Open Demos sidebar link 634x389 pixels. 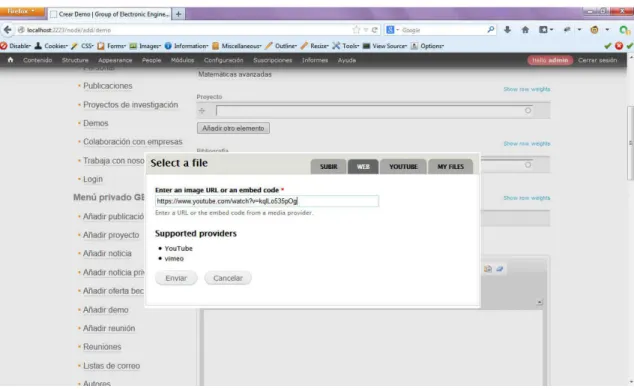pyautogui.click(x=95, y=123)
